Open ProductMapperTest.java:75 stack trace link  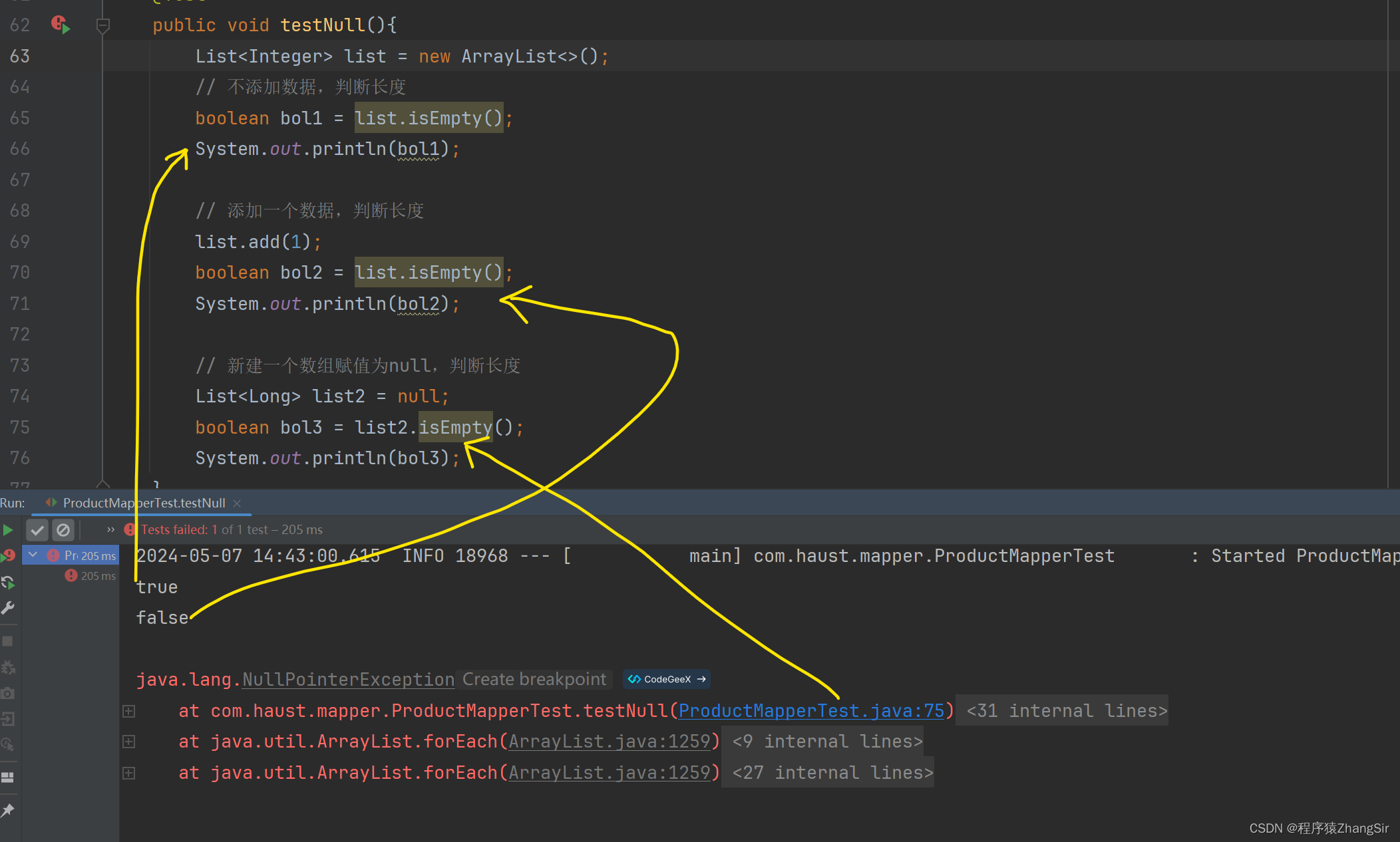811,711
